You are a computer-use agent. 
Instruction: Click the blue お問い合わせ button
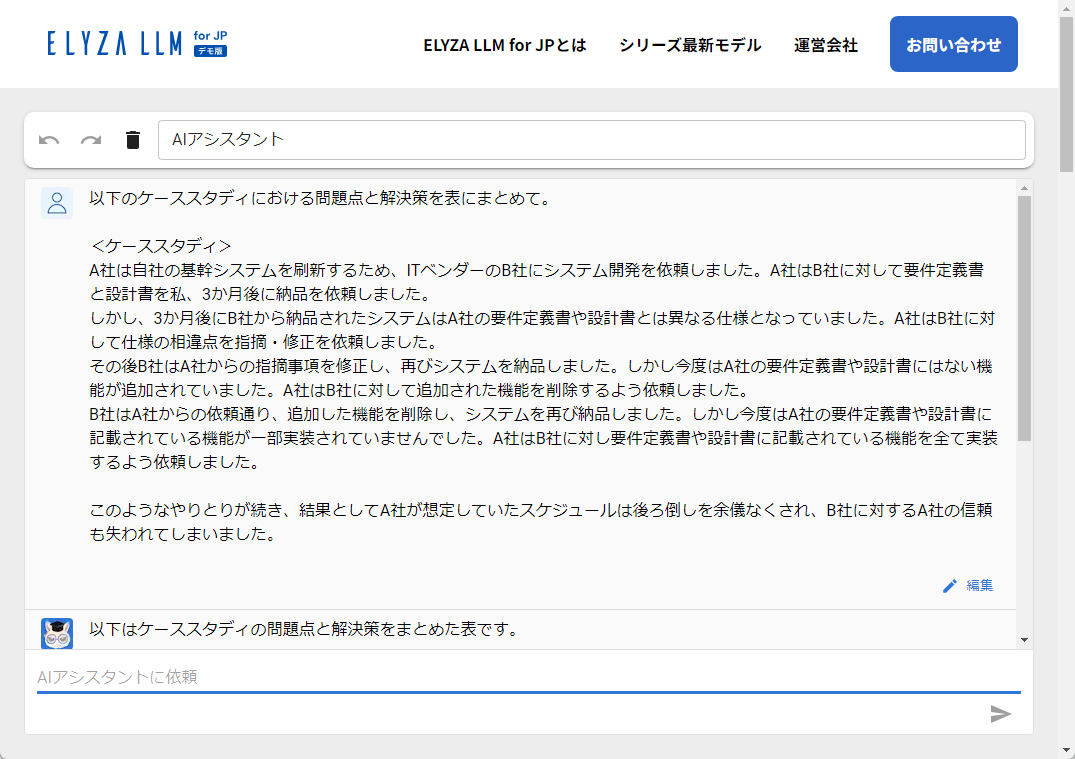[952, 44]
